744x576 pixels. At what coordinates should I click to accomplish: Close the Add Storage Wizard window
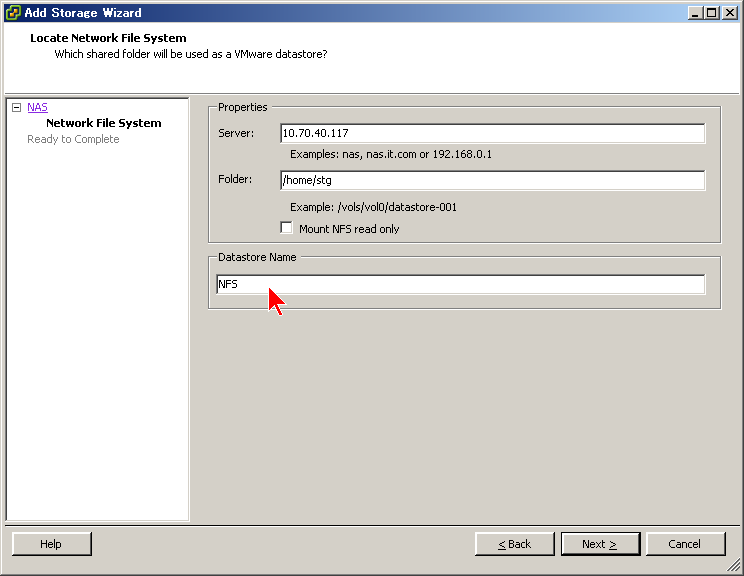[x=729, y=13]
